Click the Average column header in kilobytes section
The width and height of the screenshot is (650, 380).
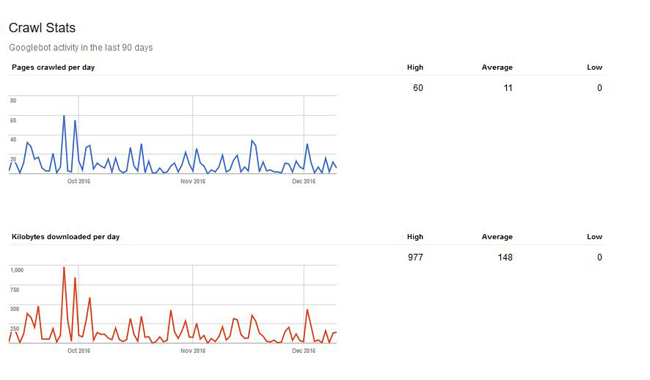pyautogui.click(x=497, y=237)
